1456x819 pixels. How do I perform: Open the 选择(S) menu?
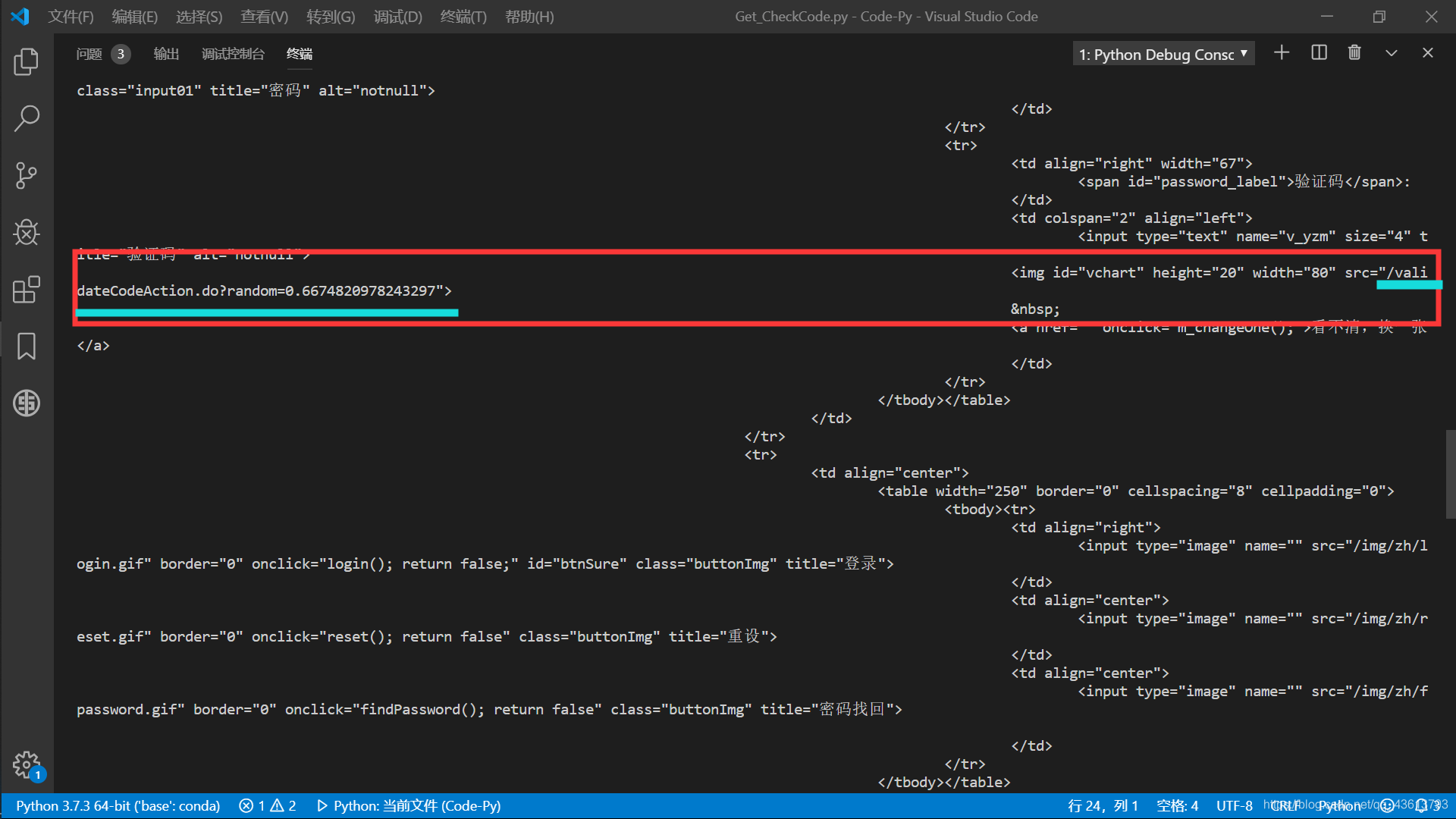pos(199,17)
